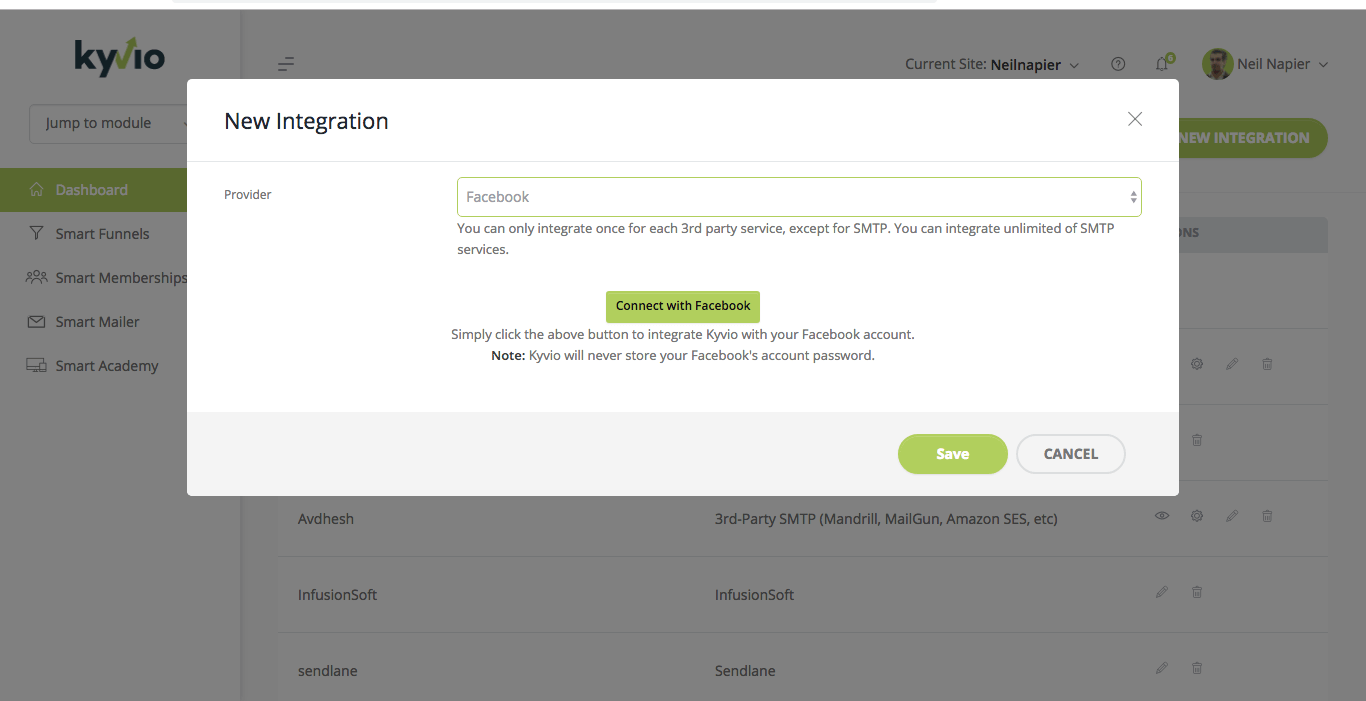This screenshot has height=701, width=1366.
Task: Click the 3rd-Party SMTP provider text
Action: (886, 519)
